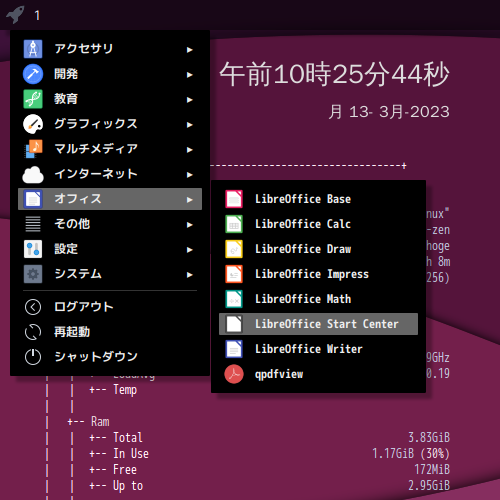Launch LibreOffice Calc from submenu
Screen dimensions: 500x500
318,224
